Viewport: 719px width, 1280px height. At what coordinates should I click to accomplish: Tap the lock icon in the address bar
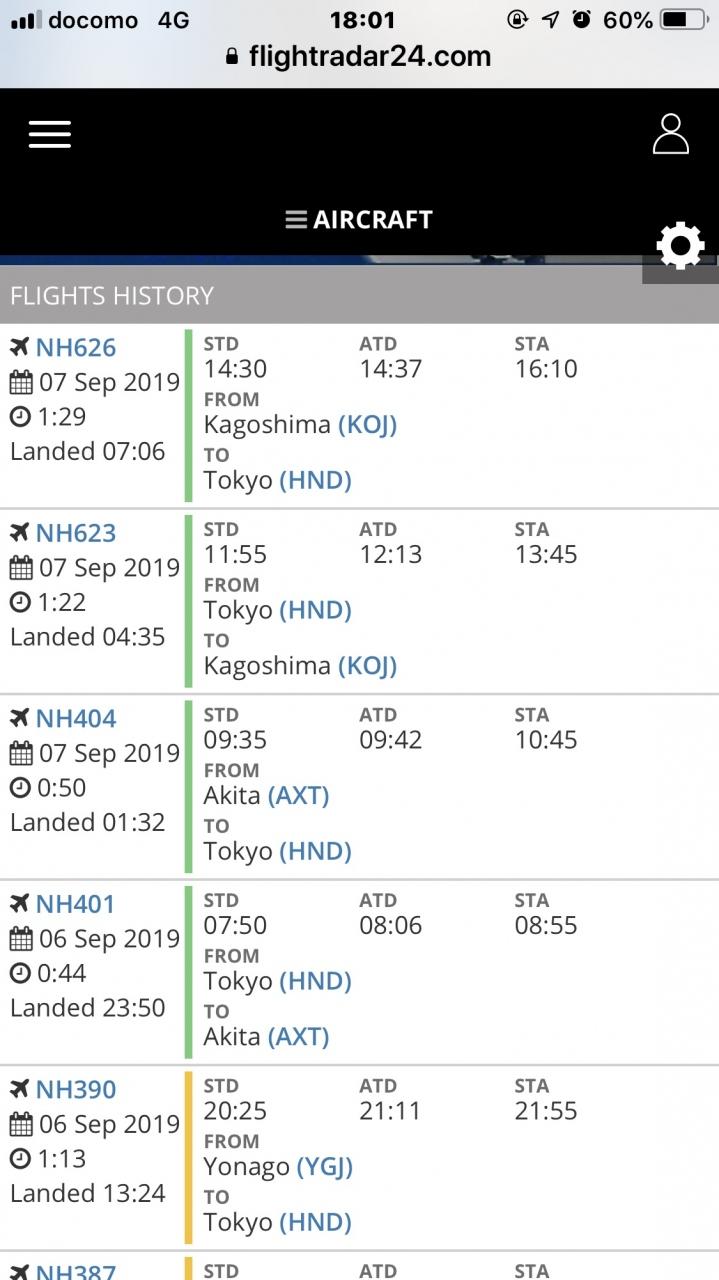point(233,57)
